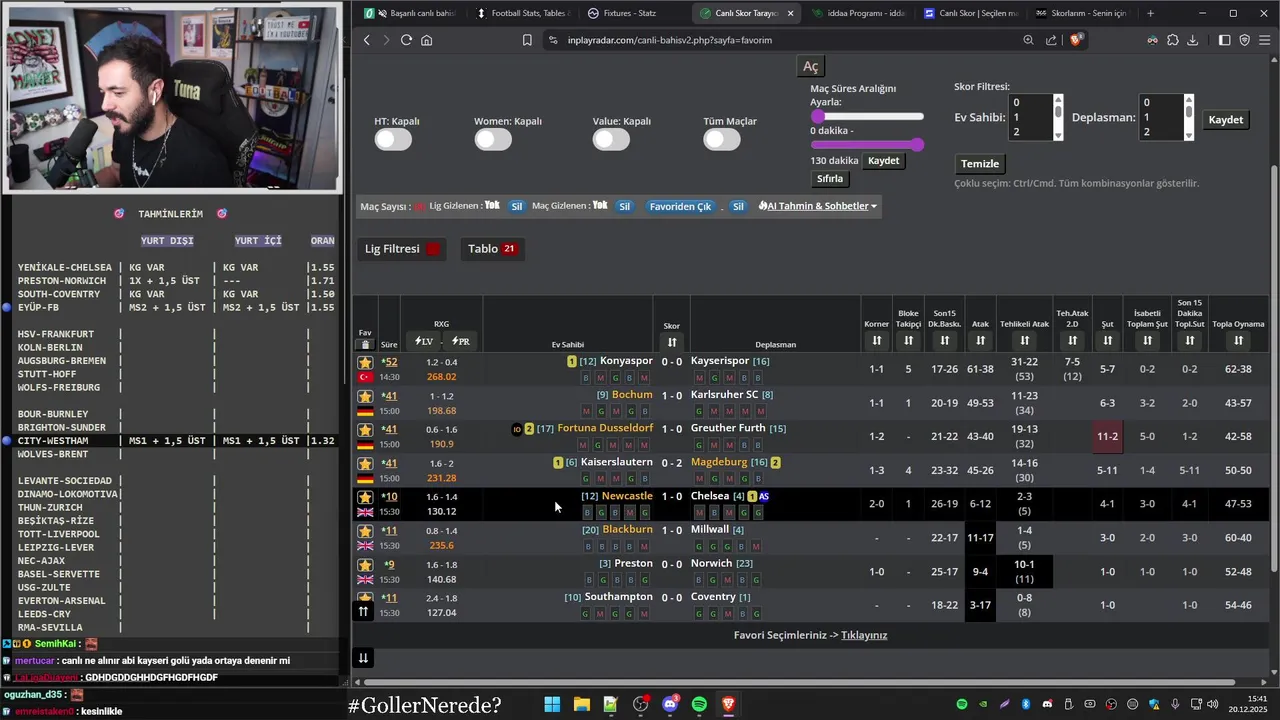This screenshot has height=720, width=1280.
Task: Toggle the Preston favorite star
Action: tap(365, 565)
